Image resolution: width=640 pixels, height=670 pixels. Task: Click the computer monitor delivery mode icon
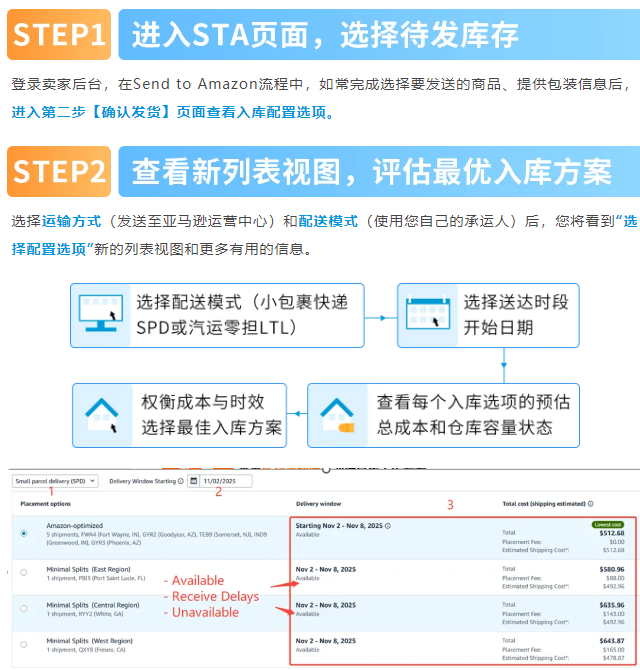pyautogui.click(x=100, y=316)
